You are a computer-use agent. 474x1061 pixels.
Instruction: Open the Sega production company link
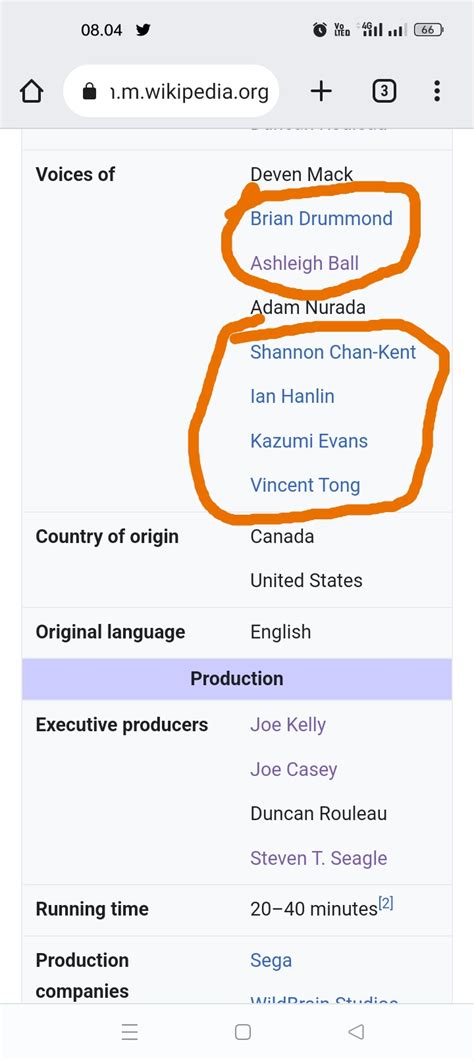pos(271,960)
